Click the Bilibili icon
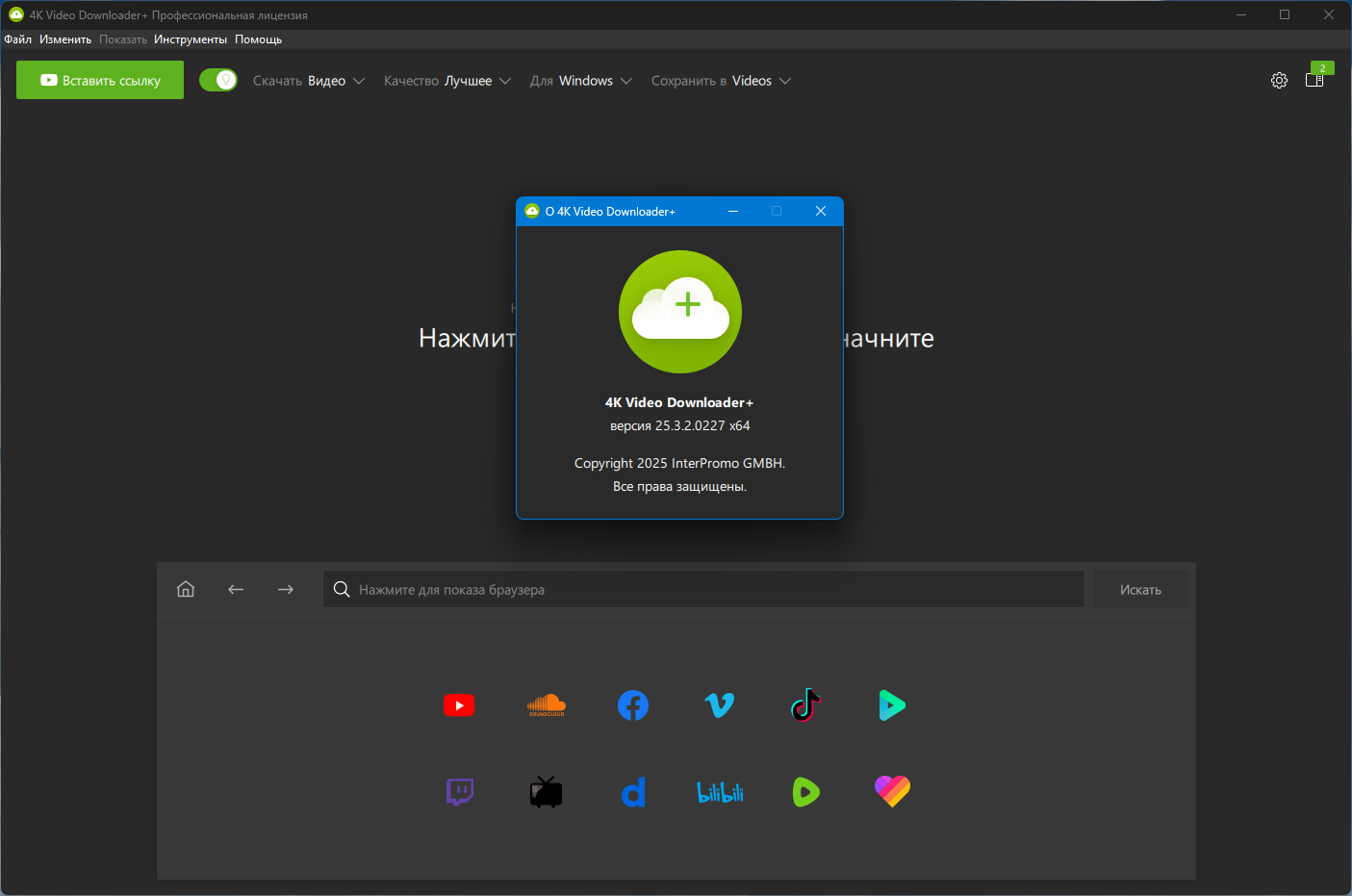Image resolution: width=1352 pixels, height=896 pixels. coord(720,792)
